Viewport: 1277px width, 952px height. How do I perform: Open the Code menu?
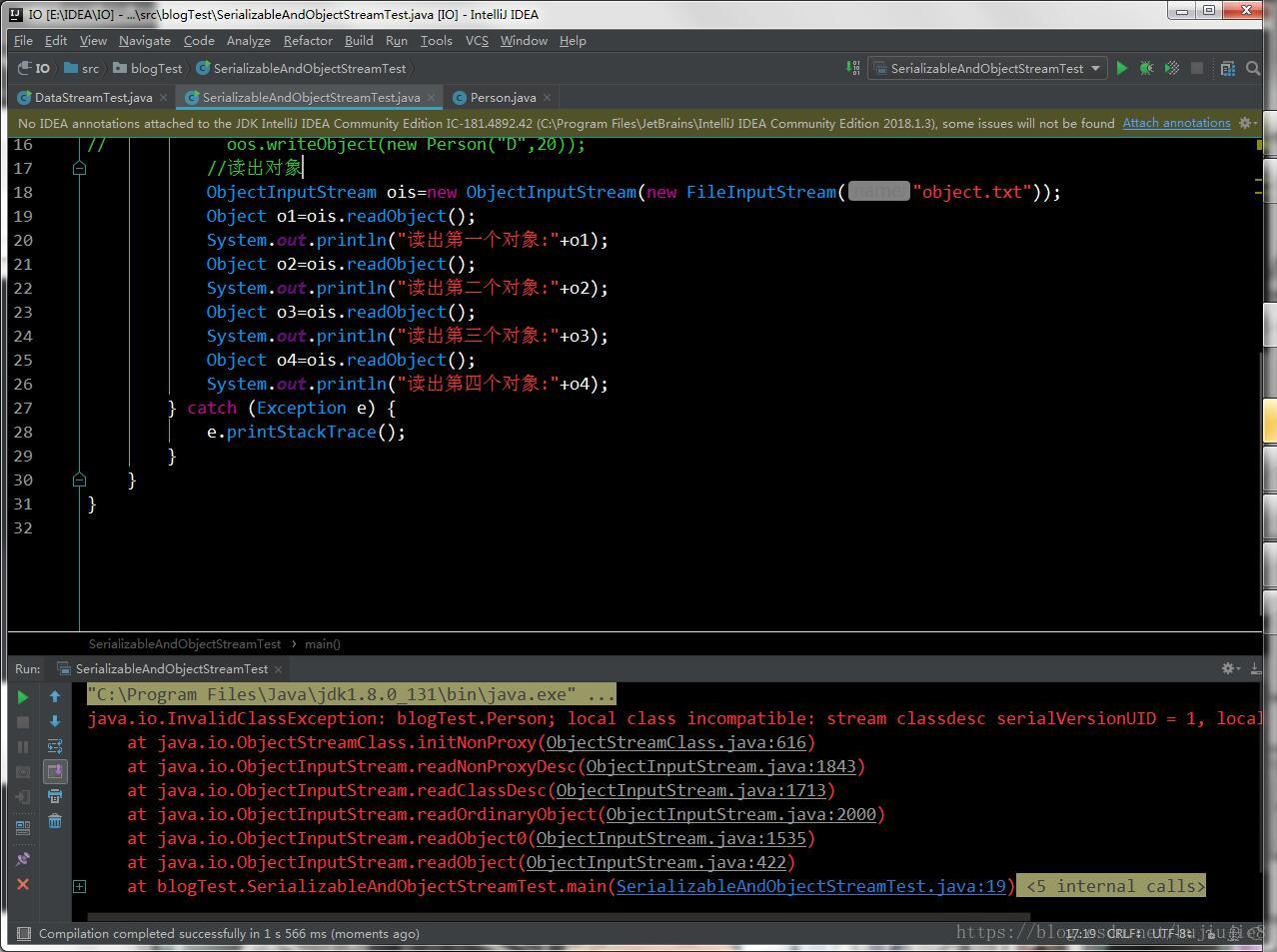point(199,40)
